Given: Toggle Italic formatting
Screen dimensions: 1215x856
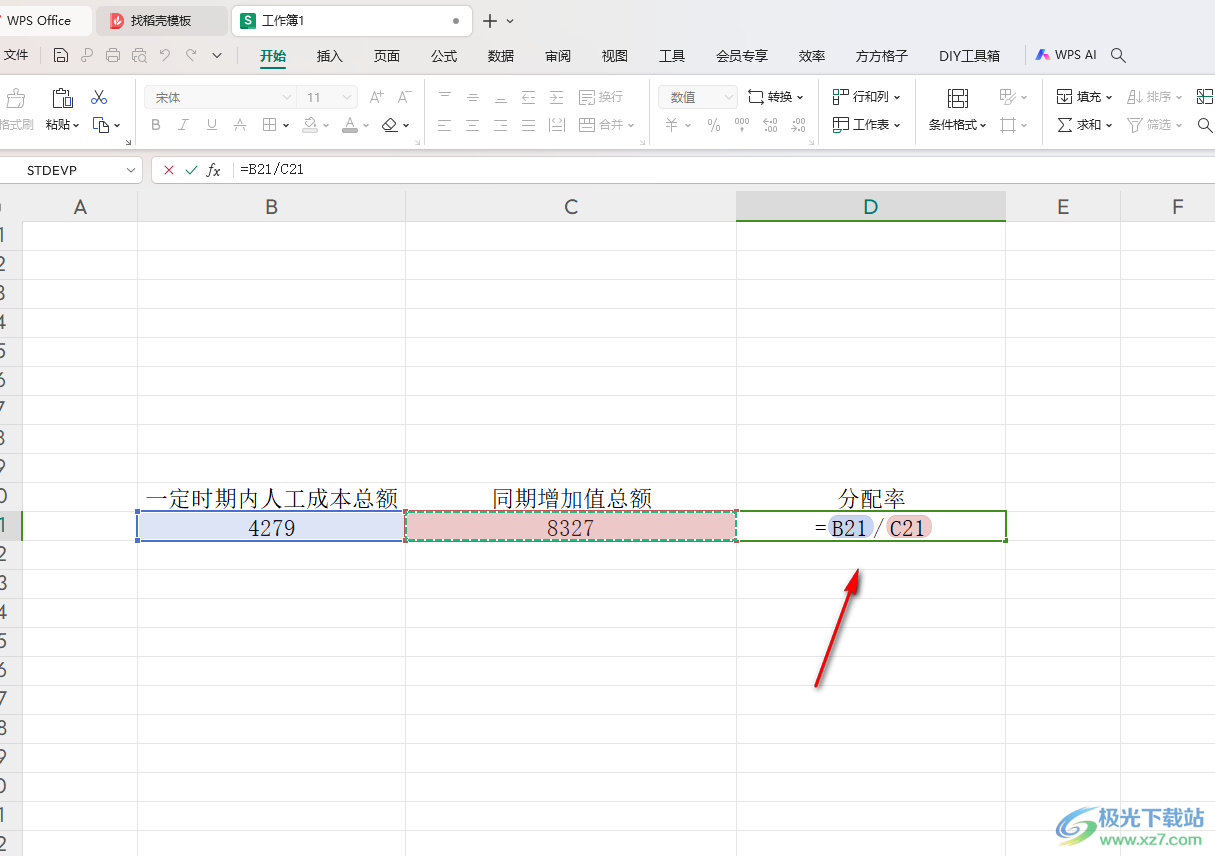Looking at the screenshot, I should (183, 125).
